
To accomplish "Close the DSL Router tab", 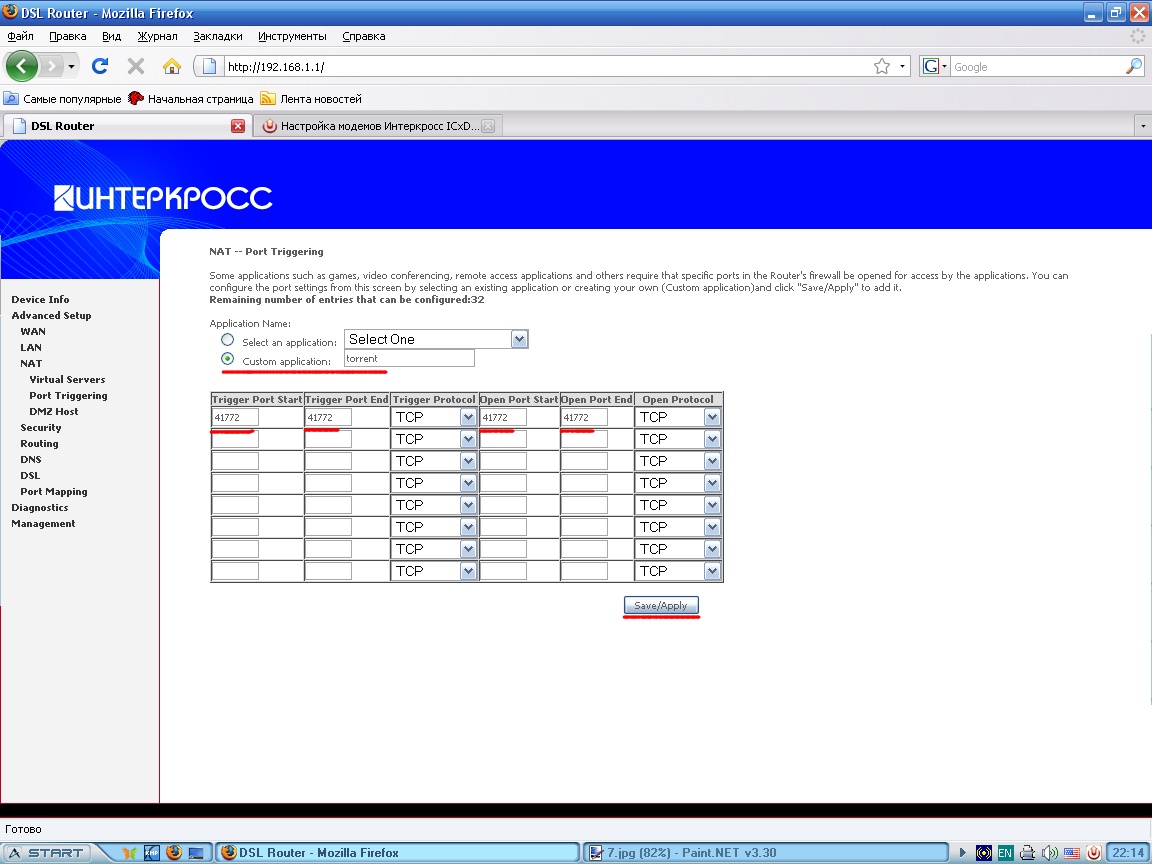I will coord(238,126).
